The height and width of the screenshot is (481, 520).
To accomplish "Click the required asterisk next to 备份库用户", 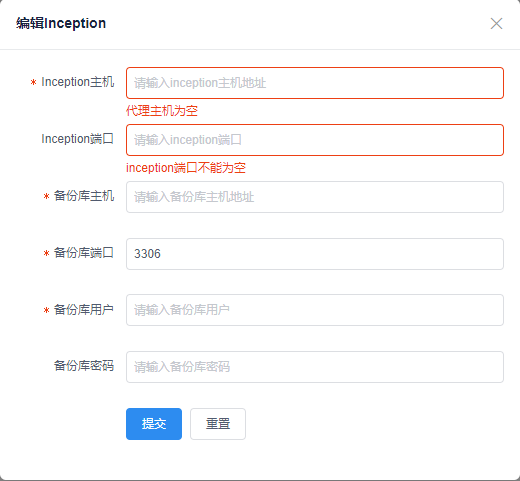I will click(x=46, y=310).
